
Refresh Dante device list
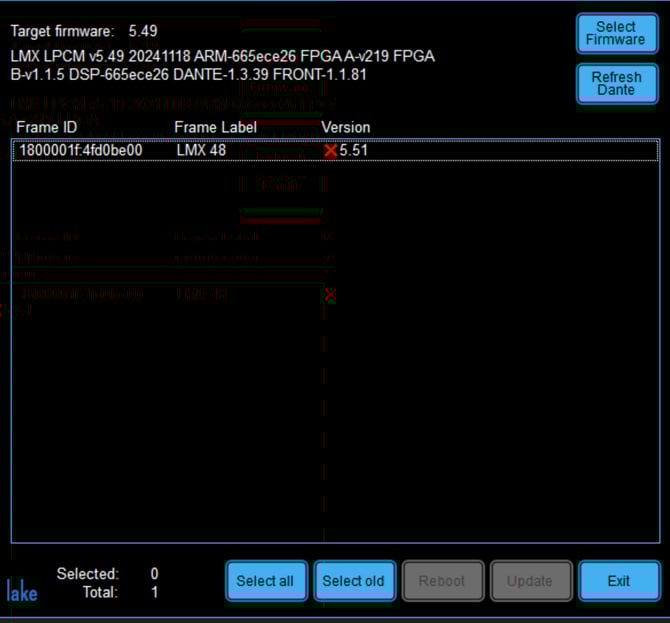coord(617,84)
